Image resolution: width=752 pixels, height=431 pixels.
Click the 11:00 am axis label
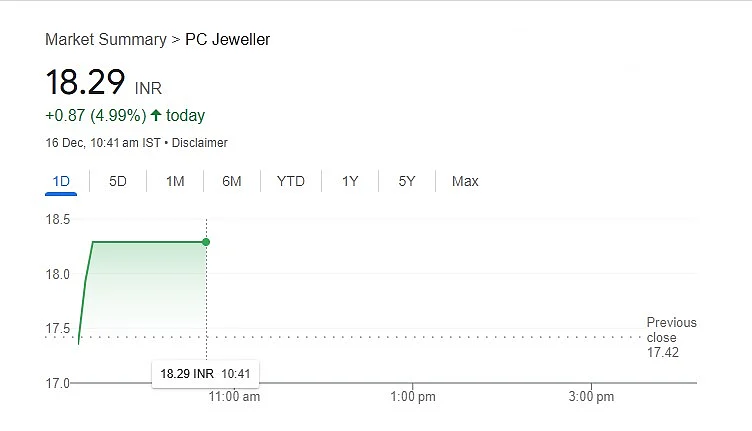(x=234, y=396)
